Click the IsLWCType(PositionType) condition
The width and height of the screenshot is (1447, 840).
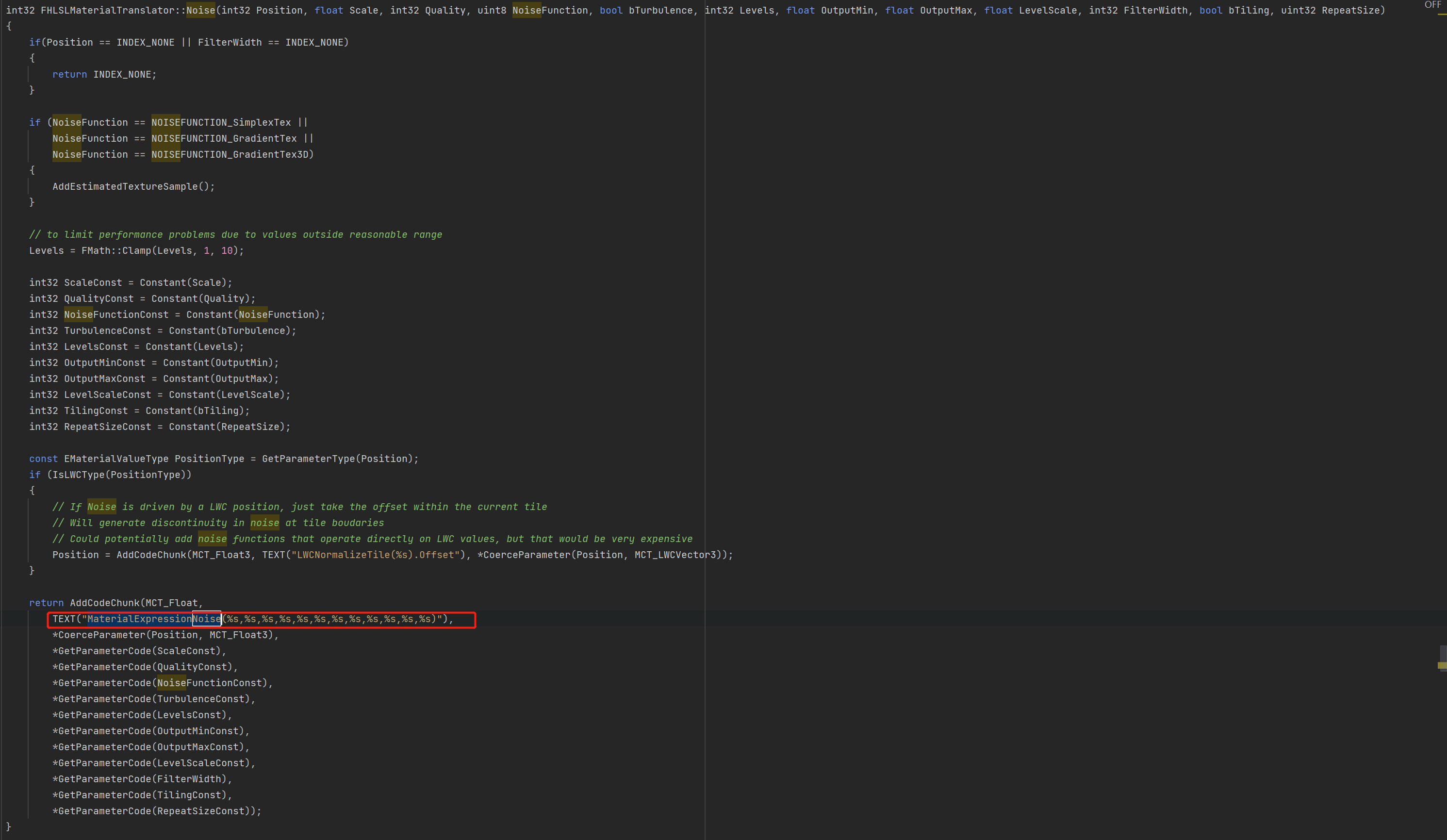(x=119, y=475)
